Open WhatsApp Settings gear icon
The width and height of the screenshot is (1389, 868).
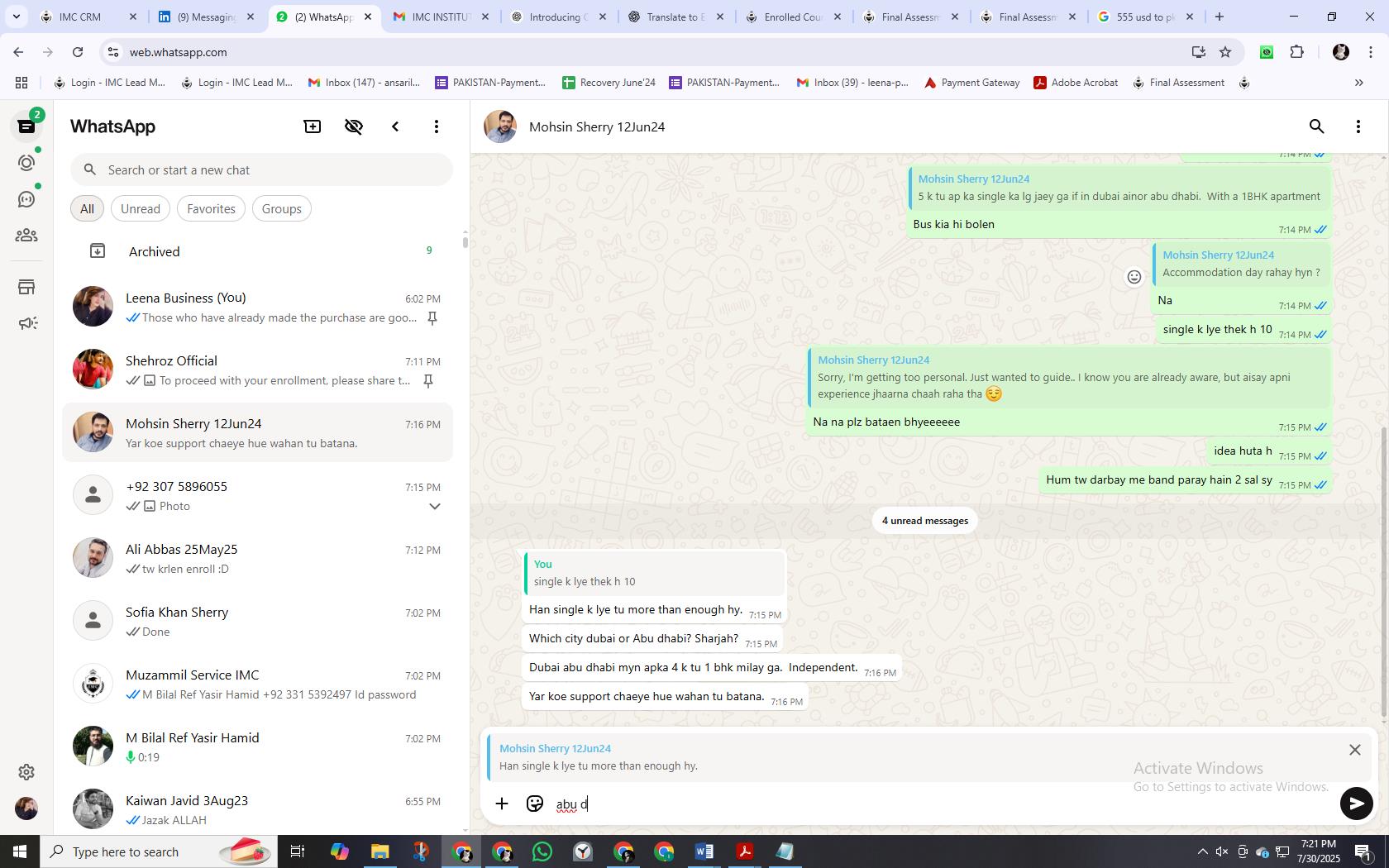[26, 772]
